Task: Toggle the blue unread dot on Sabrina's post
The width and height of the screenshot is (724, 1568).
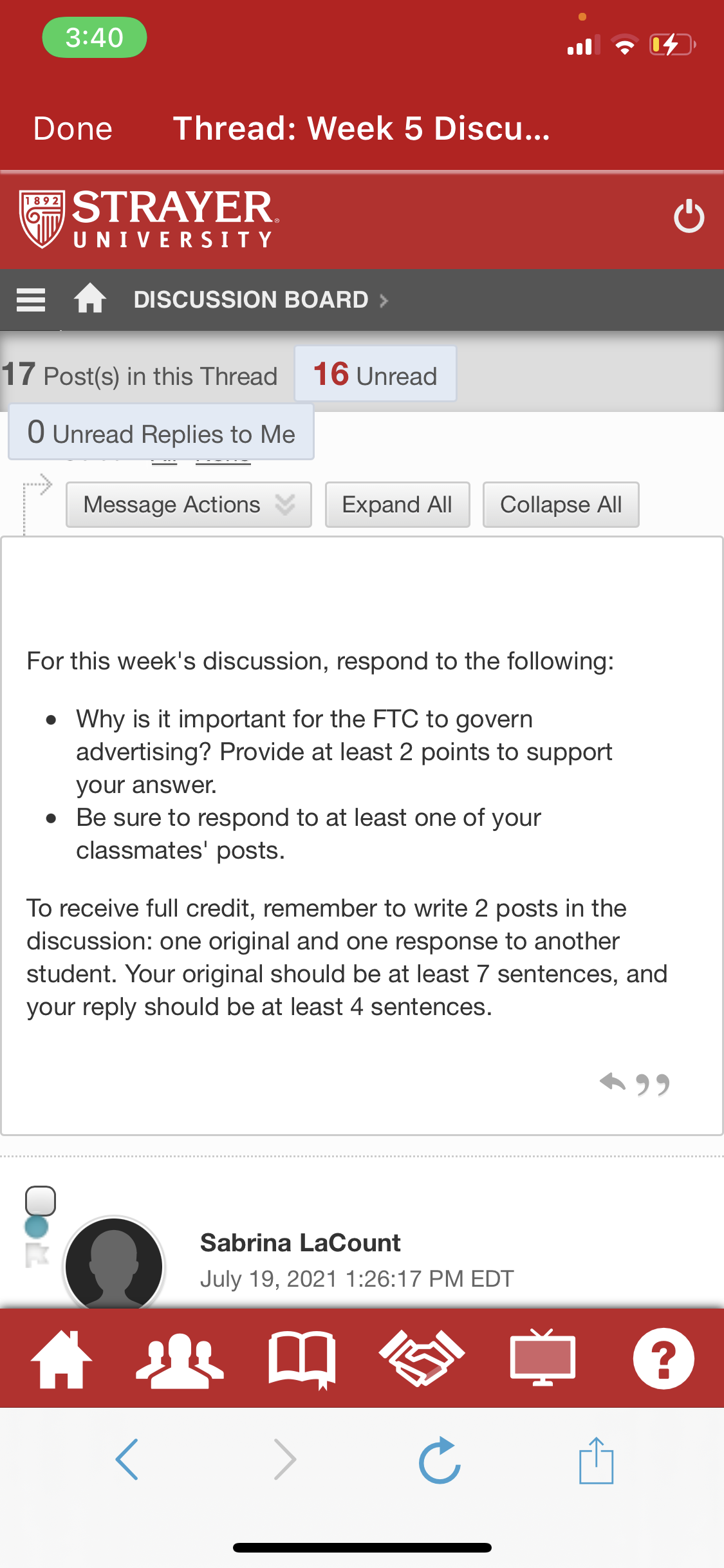Action: [37, 1227]
